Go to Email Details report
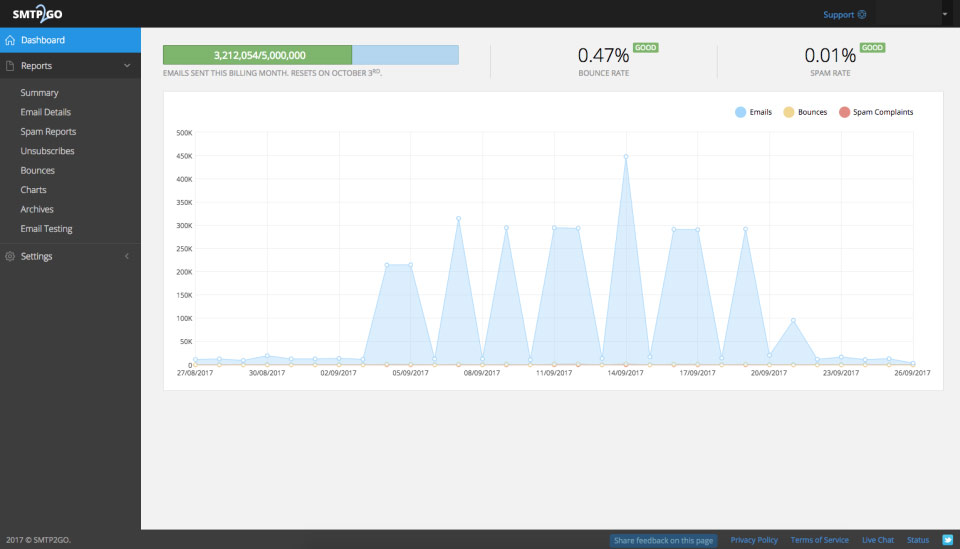Screen dimensions: 960x549 (45, 112)
